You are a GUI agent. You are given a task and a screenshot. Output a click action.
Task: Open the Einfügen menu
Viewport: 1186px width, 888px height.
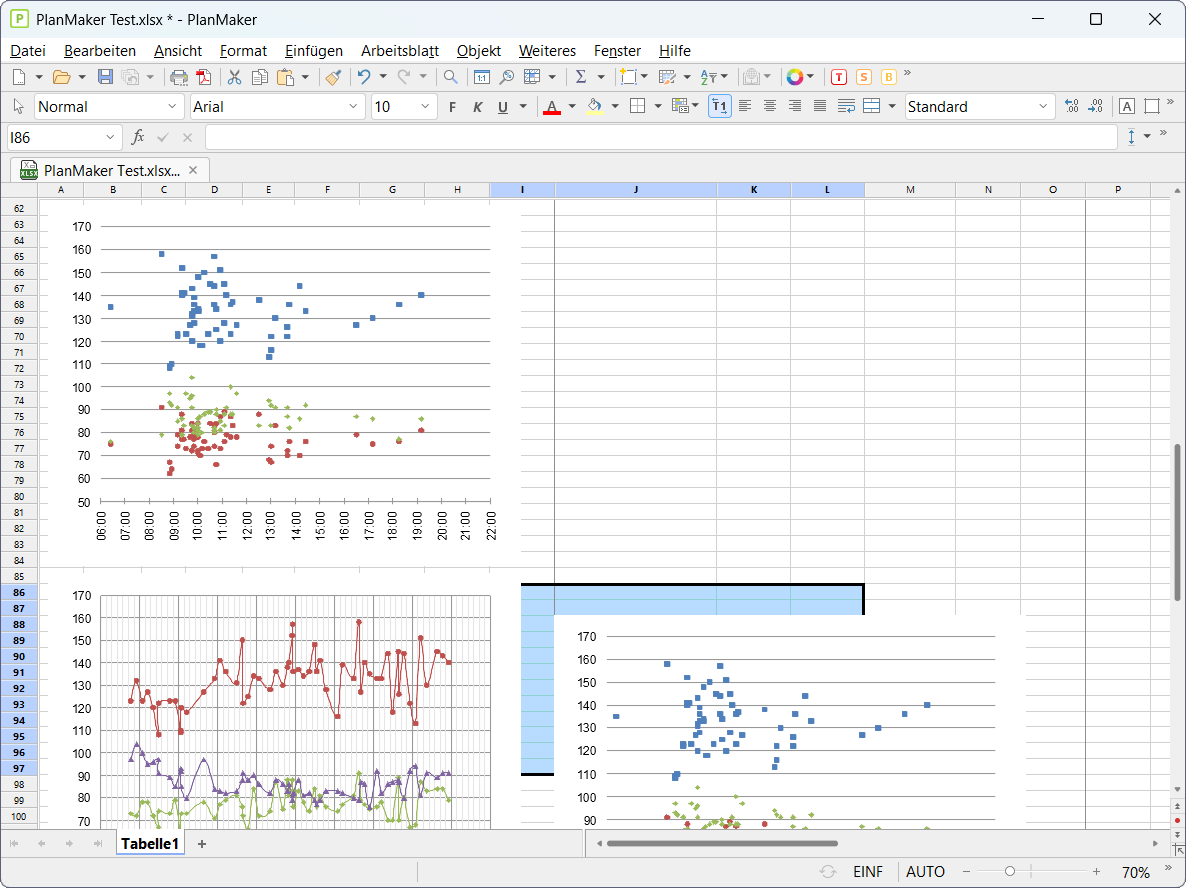[314, 51]
